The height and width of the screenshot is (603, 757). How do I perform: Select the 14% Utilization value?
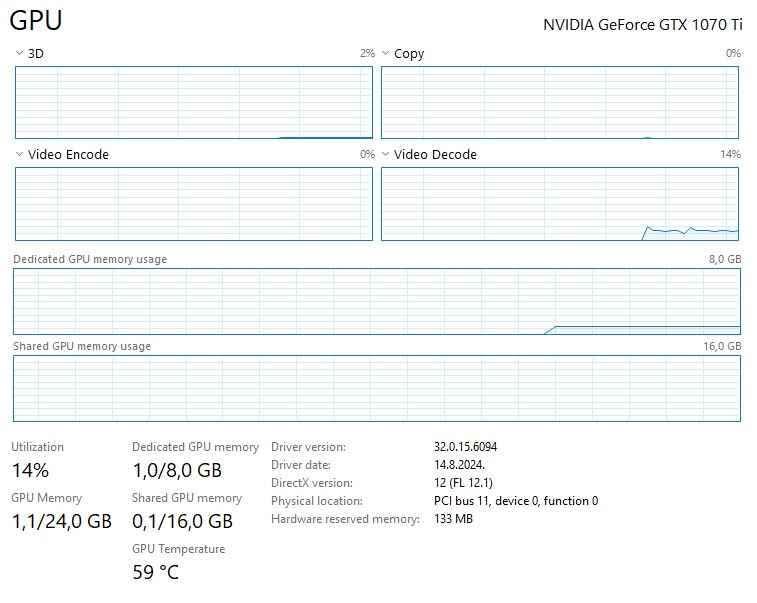point(30,470)
